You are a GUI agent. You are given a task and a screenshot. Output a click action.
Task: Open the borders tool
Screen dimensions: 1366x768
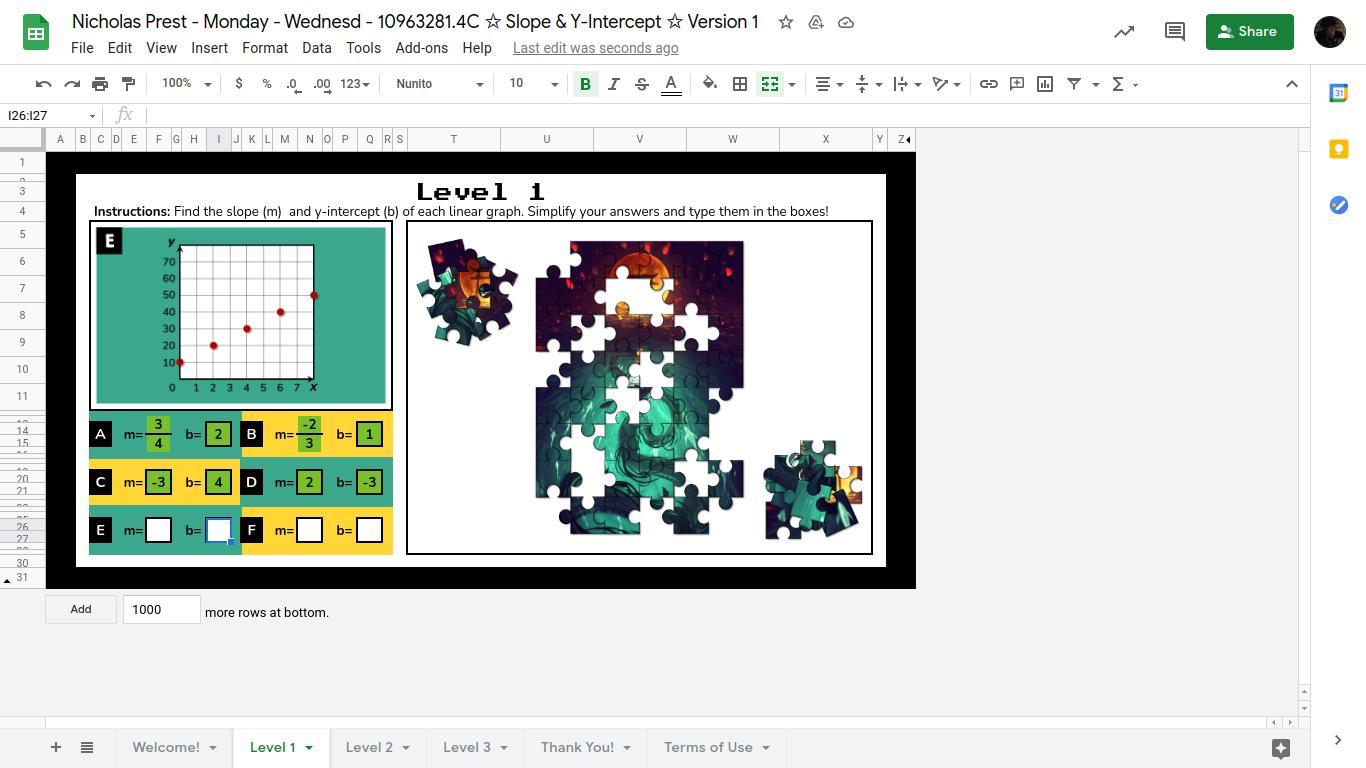click(740, 84)
